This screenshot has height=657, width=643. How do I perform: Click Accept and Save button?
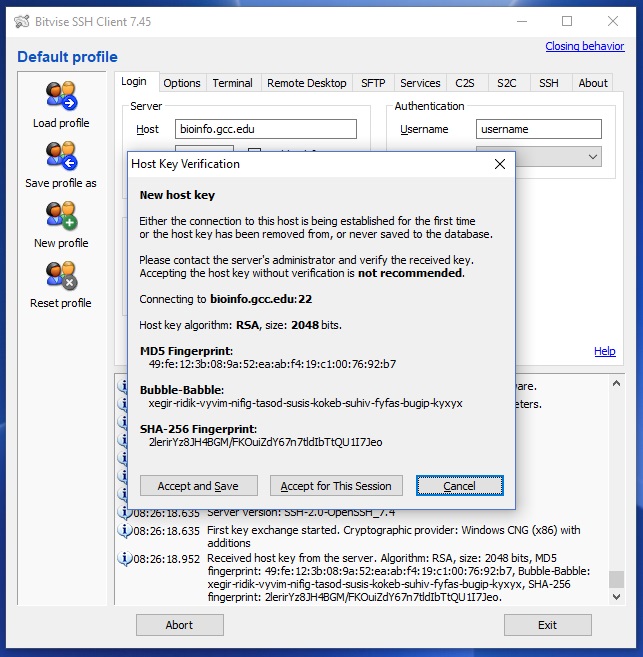(x=199, y=486)
